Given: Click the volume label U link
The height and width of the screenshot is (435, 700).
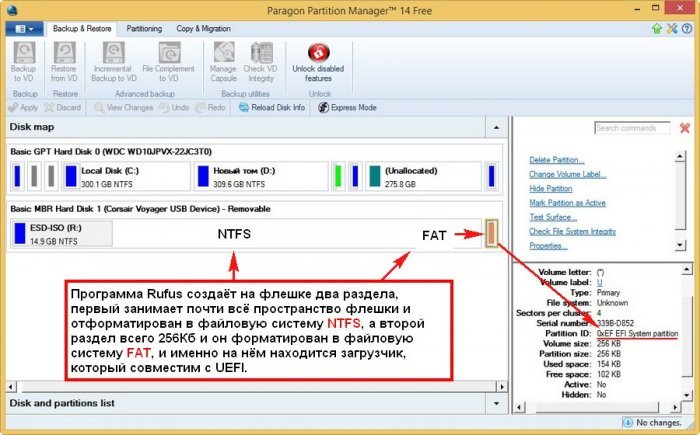Looking at the screenshot, I should (x=599, y=283).
